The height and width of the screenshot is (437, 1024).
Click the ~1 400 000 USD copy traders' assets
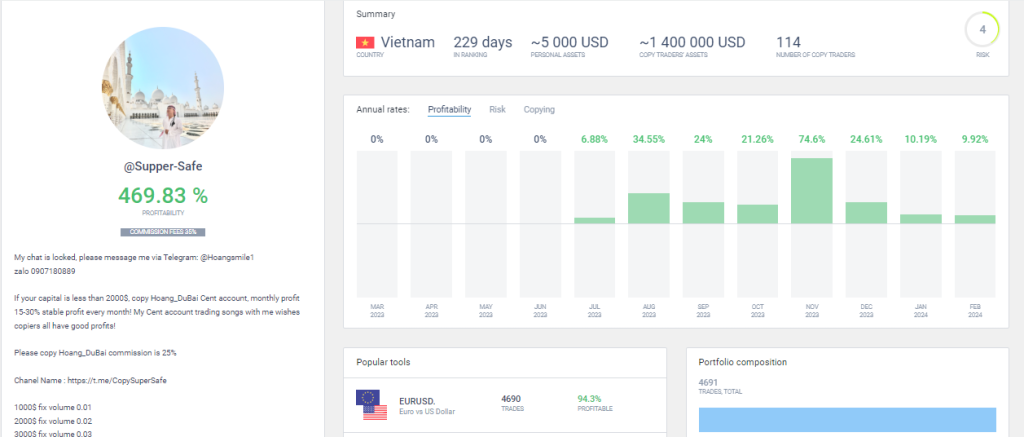point(692,42)
